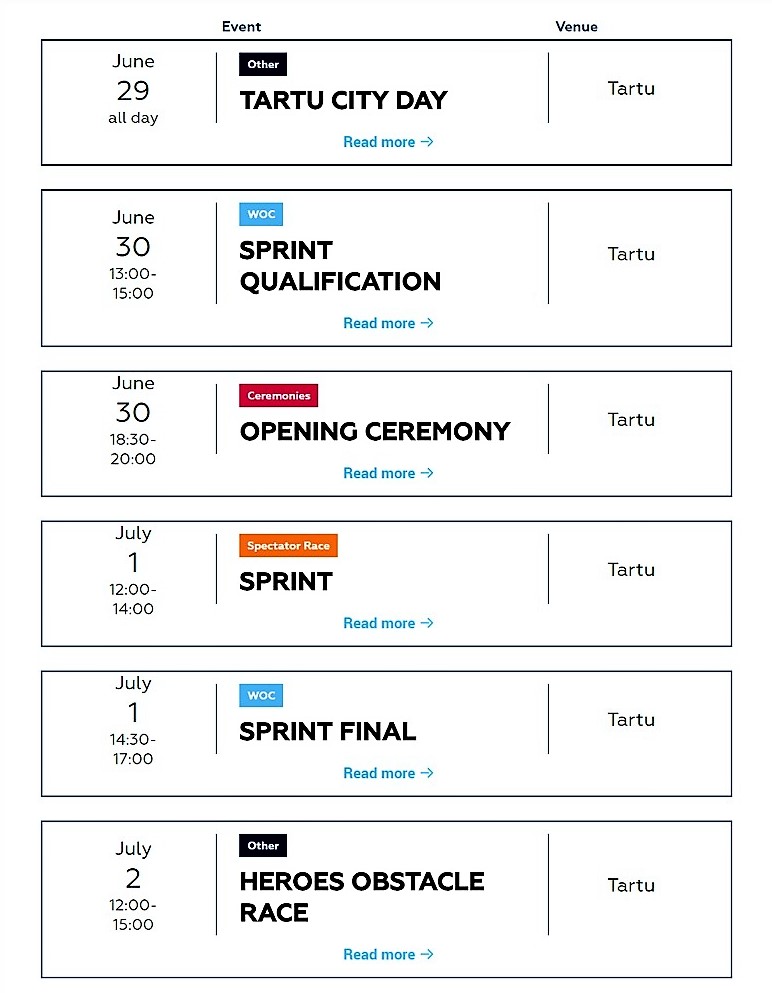Open Read more under Spectator Race Sprint

pyautogui.click(x=388, y=623)
